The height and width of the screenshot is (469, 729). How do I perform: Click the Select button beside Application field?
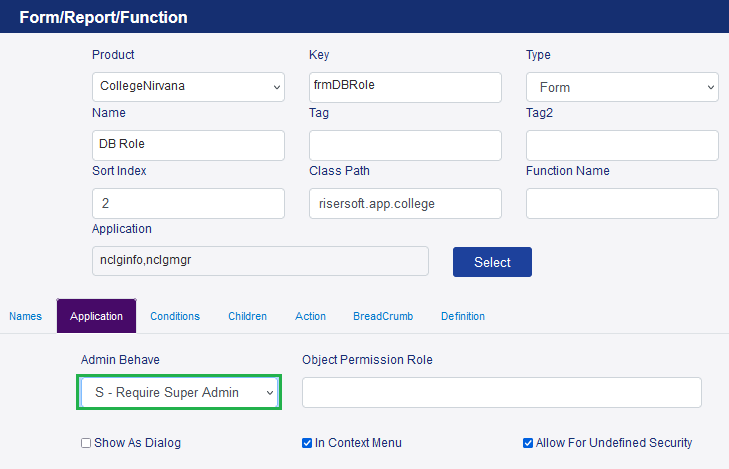point(492,262)
